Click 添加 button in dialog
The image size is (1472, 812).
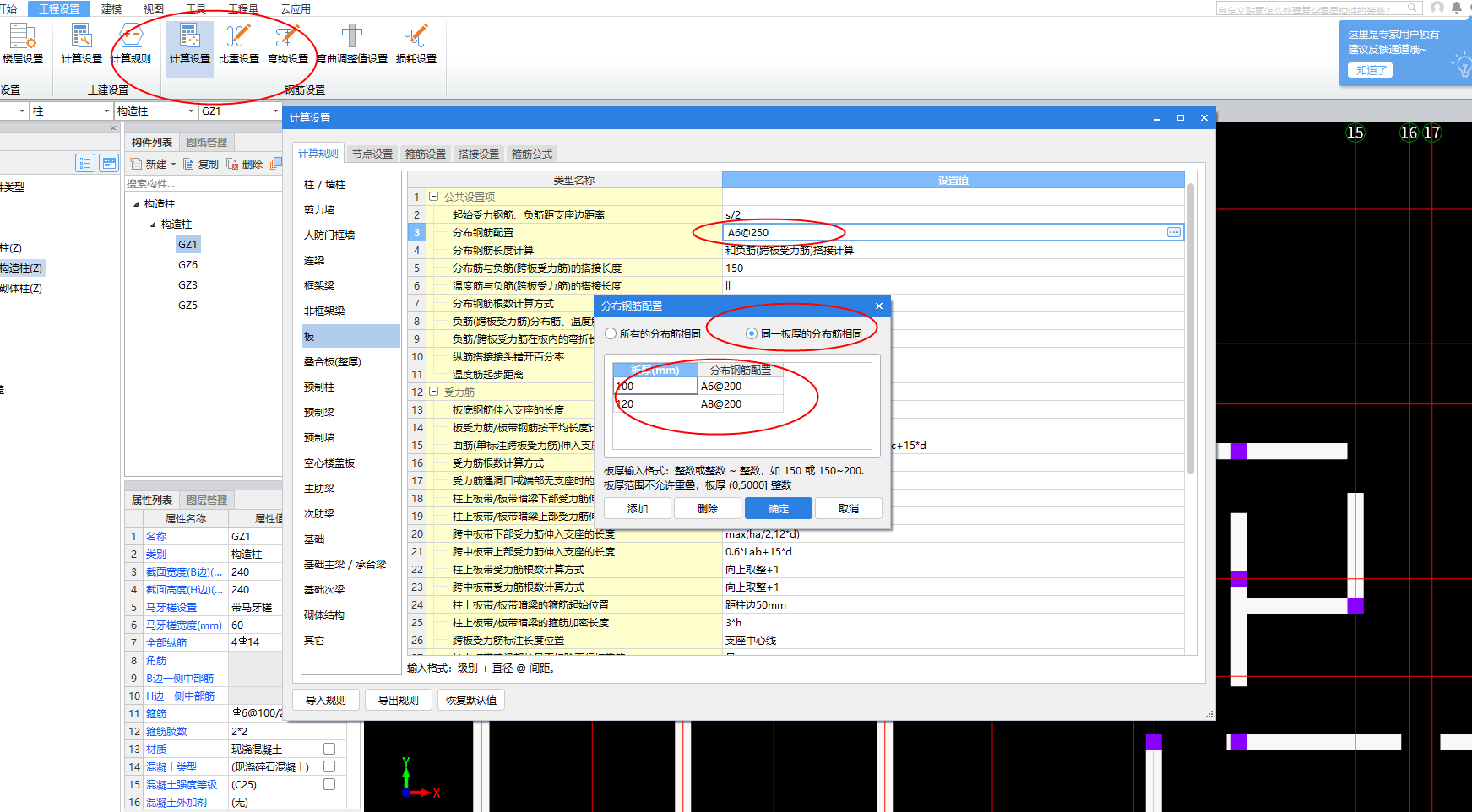[x=638, y=508]
